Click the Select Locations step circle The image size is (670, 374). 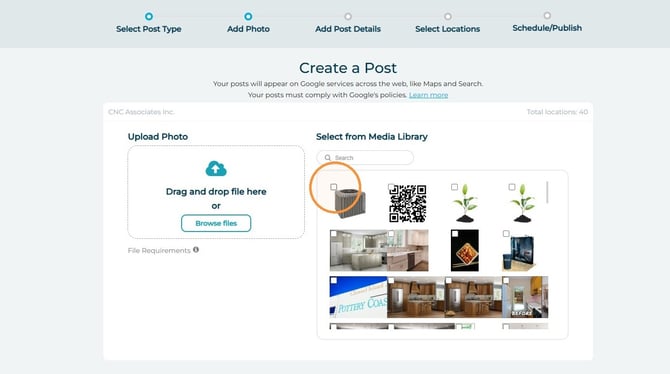point(448,16)
